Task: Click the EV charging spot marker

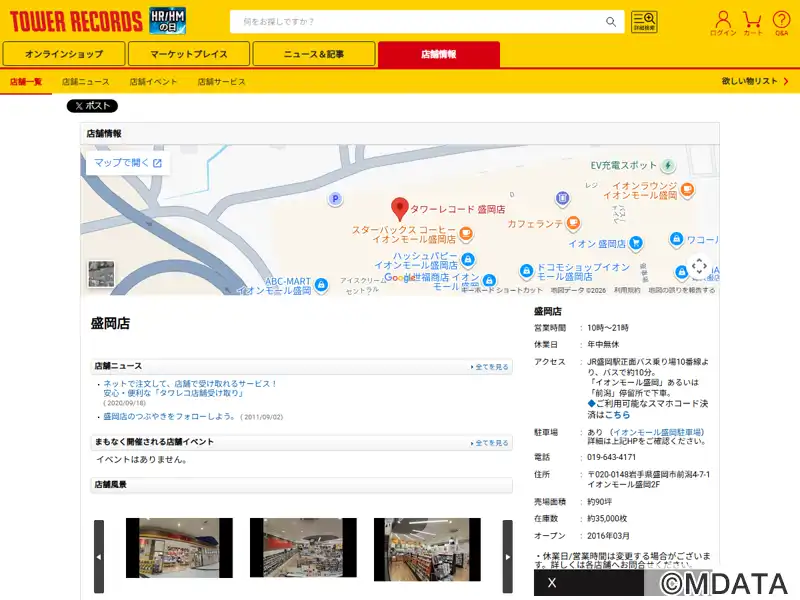Action: point(667,165)
